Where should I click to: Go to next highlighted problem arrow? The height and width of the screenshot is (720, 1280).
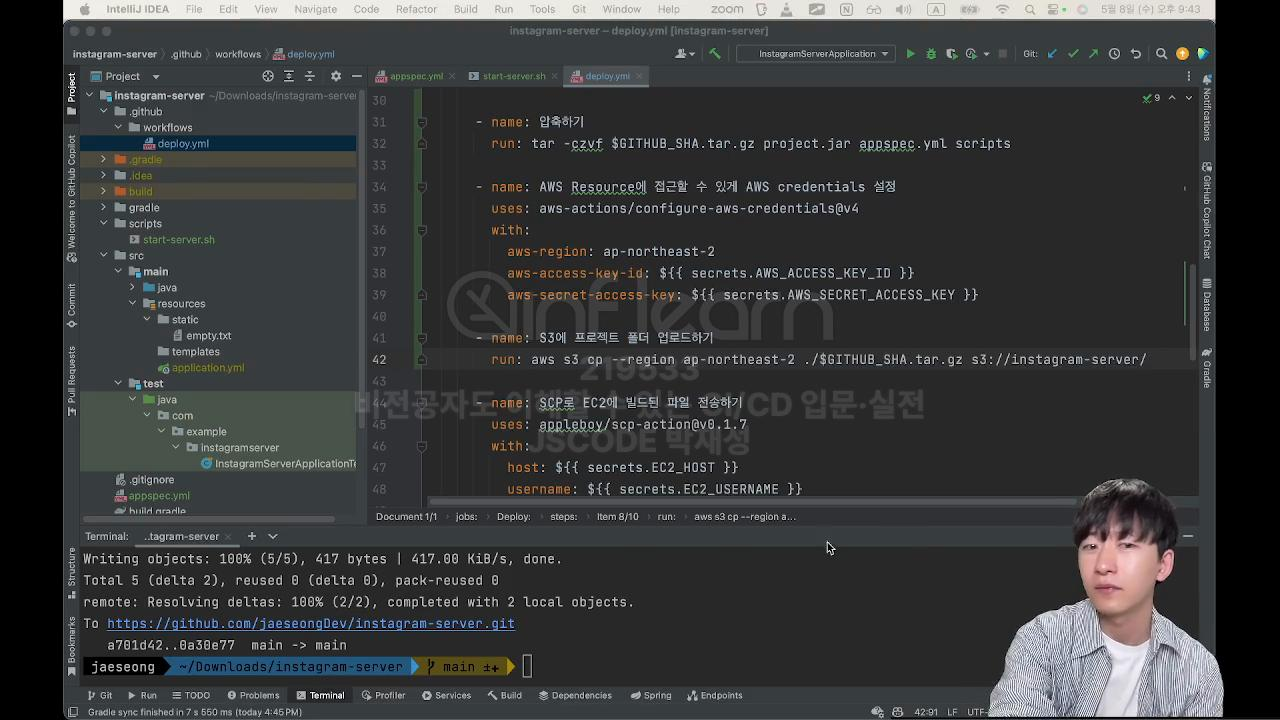tap(1188, 98)
